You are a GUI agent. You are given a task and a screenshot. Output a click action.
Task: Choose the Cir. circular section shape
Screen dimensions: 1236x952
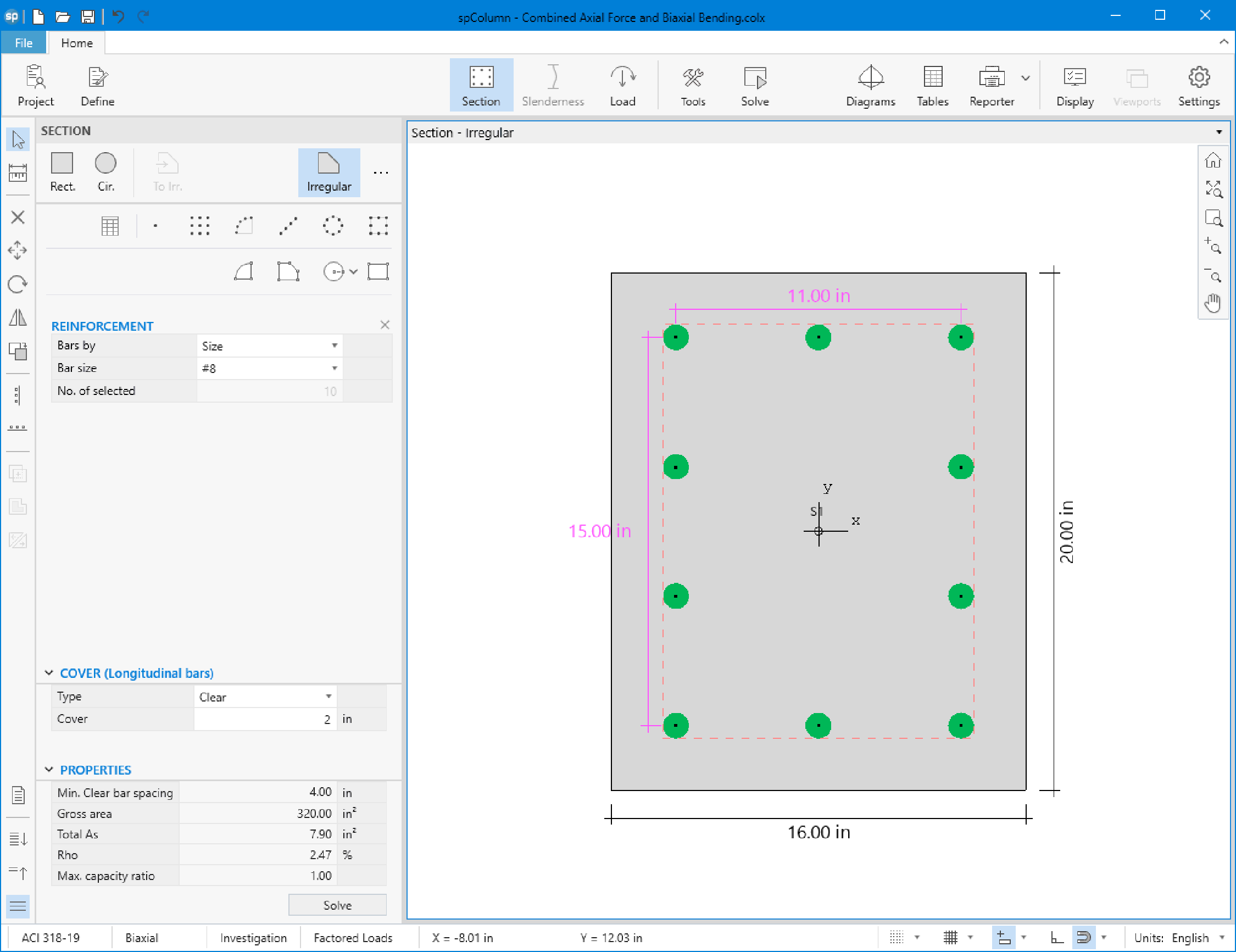tap(105, 171)
